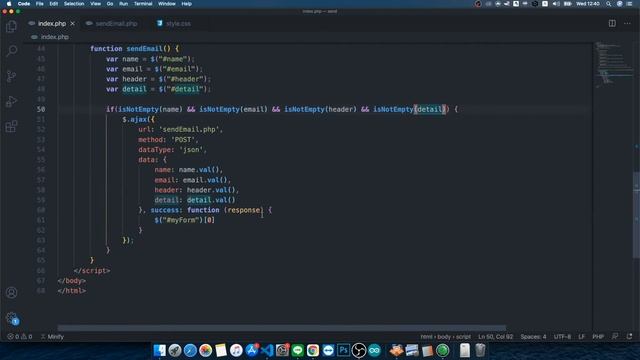The image size is (640, 360).
Task: Click the vertical scrollbar of the editor
Action: click(x=636, y=215)
